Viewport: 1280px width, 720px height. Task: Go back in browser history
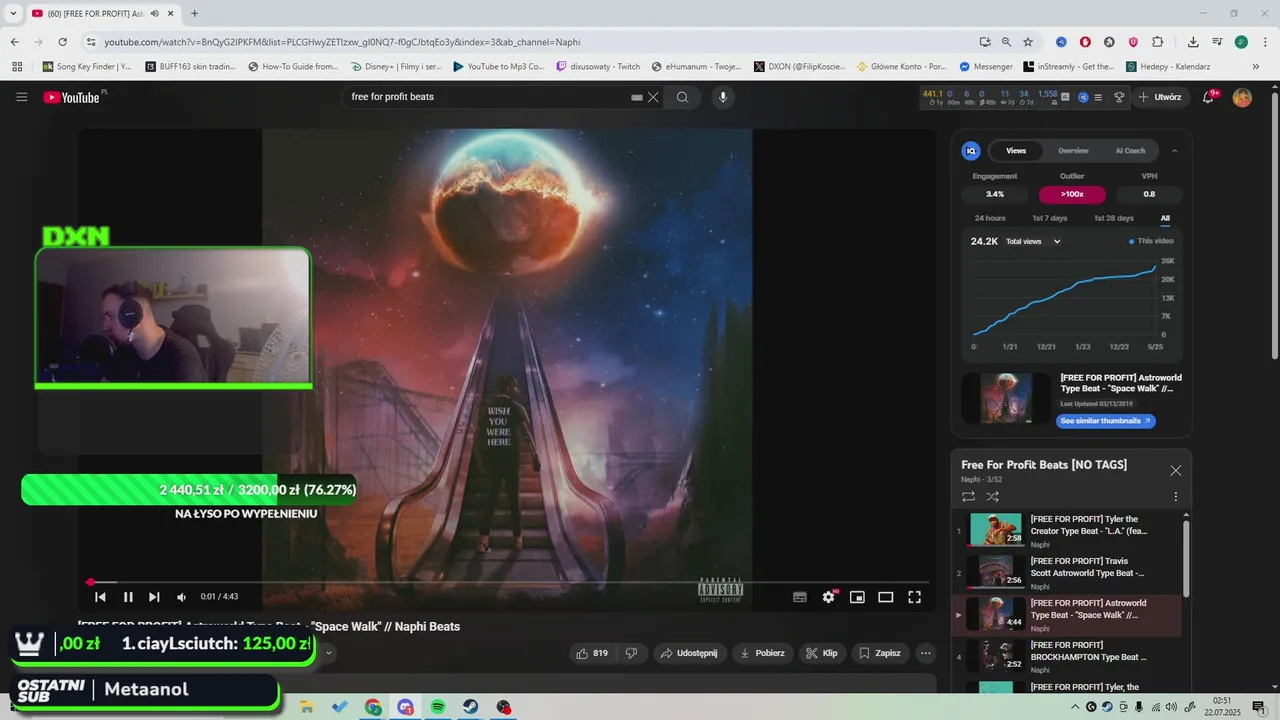(x=15, y=42)
